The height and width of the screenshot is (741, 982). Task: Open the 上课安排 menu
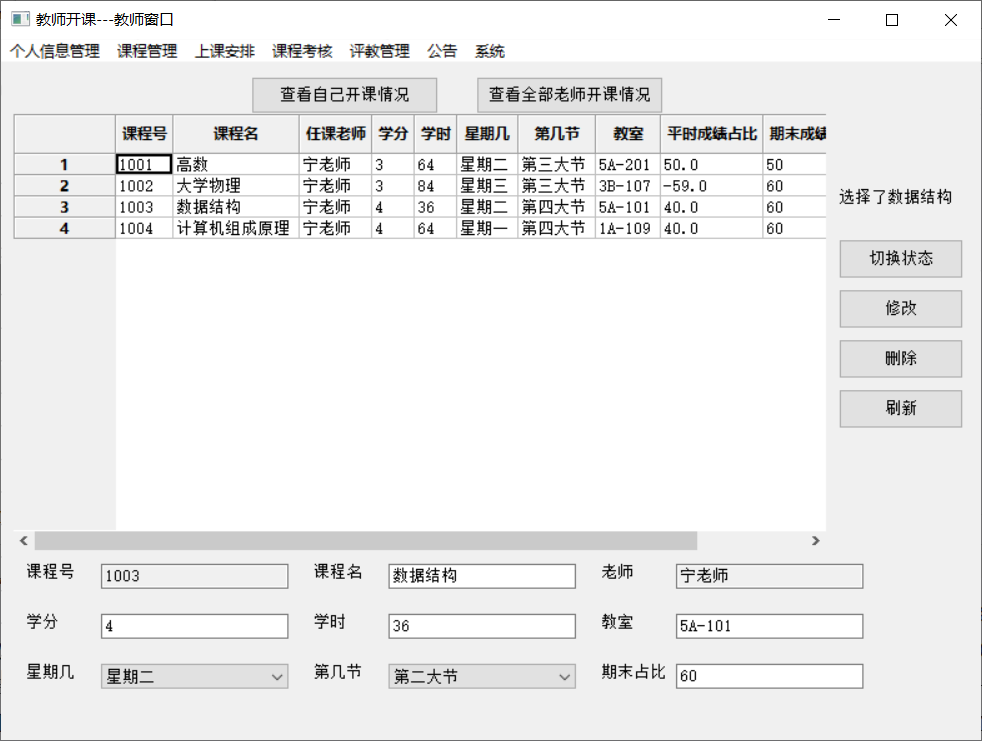tap(225, 51)
